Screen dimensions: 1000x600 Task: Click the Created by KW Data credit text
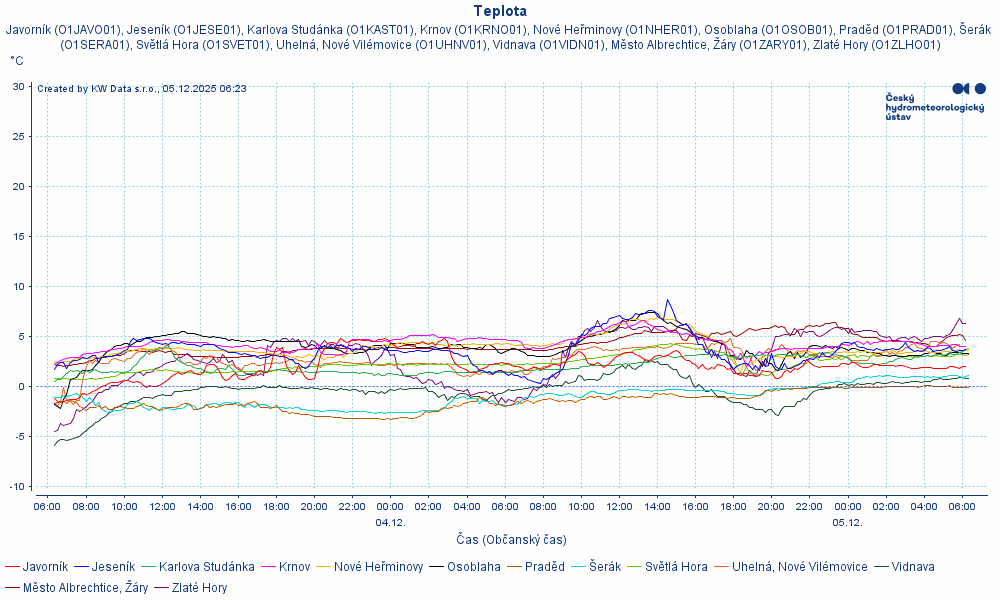142,89
